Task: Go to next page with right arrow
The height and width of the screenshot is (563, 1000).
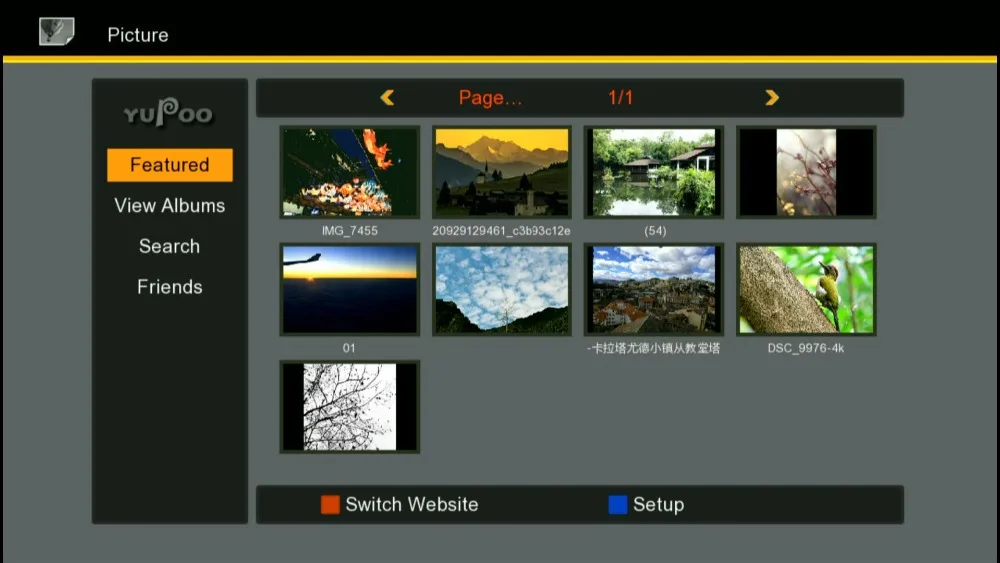Action: pos(772,98)
